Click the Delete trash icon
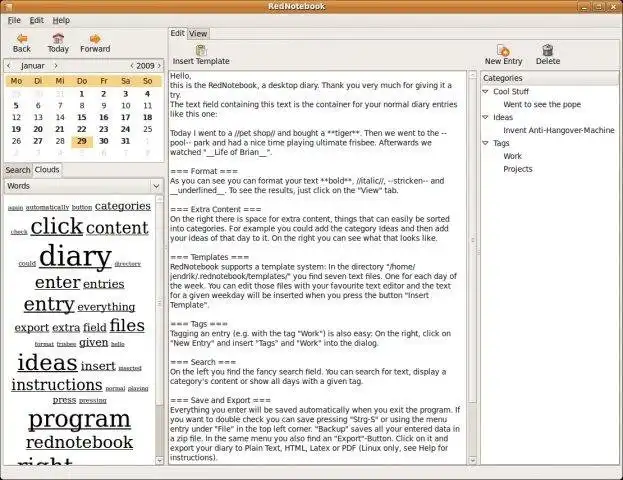Viewport: 623px width, 480px height. point(548,50)
